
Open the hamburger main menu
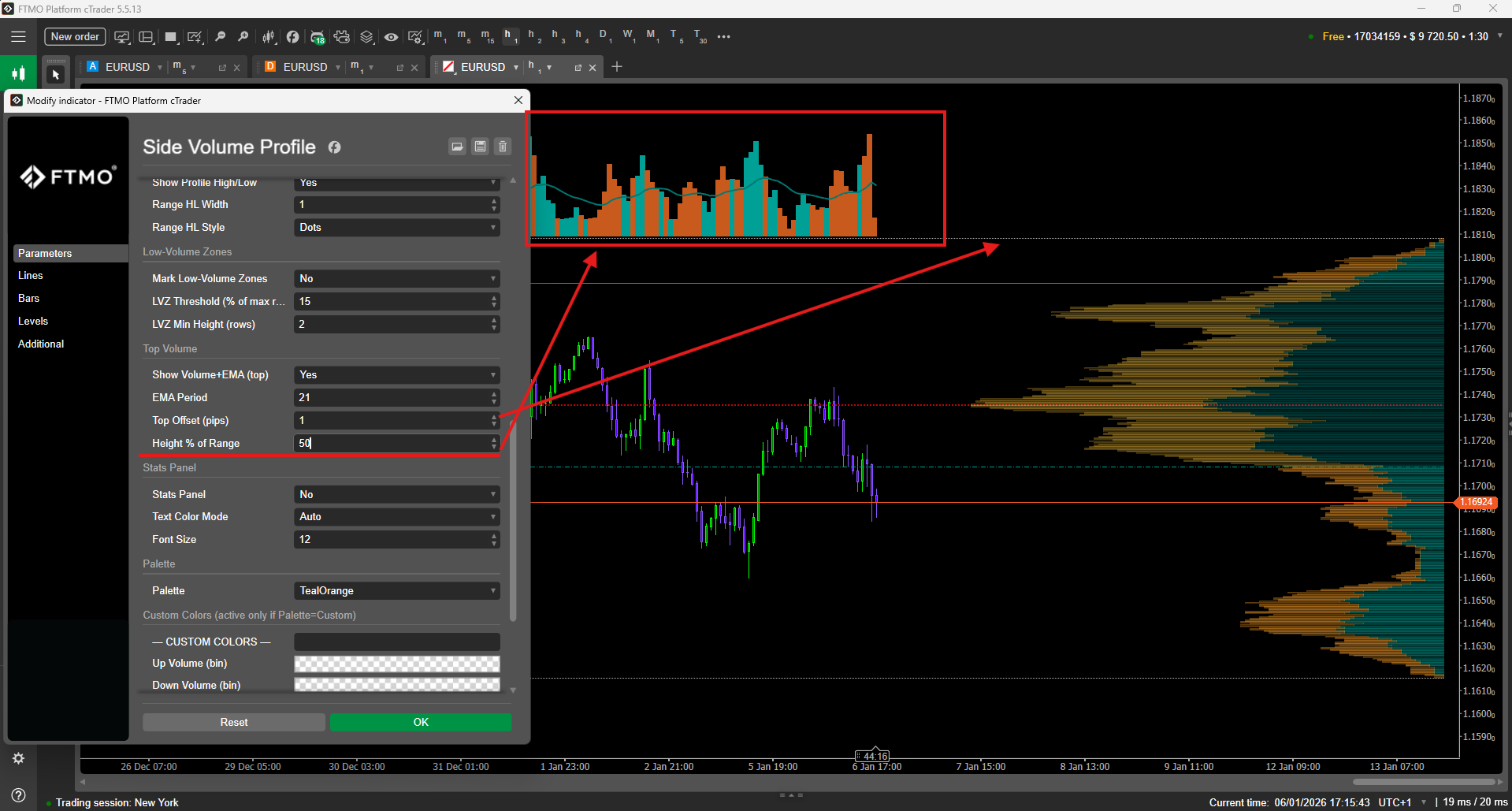[18, 36]
